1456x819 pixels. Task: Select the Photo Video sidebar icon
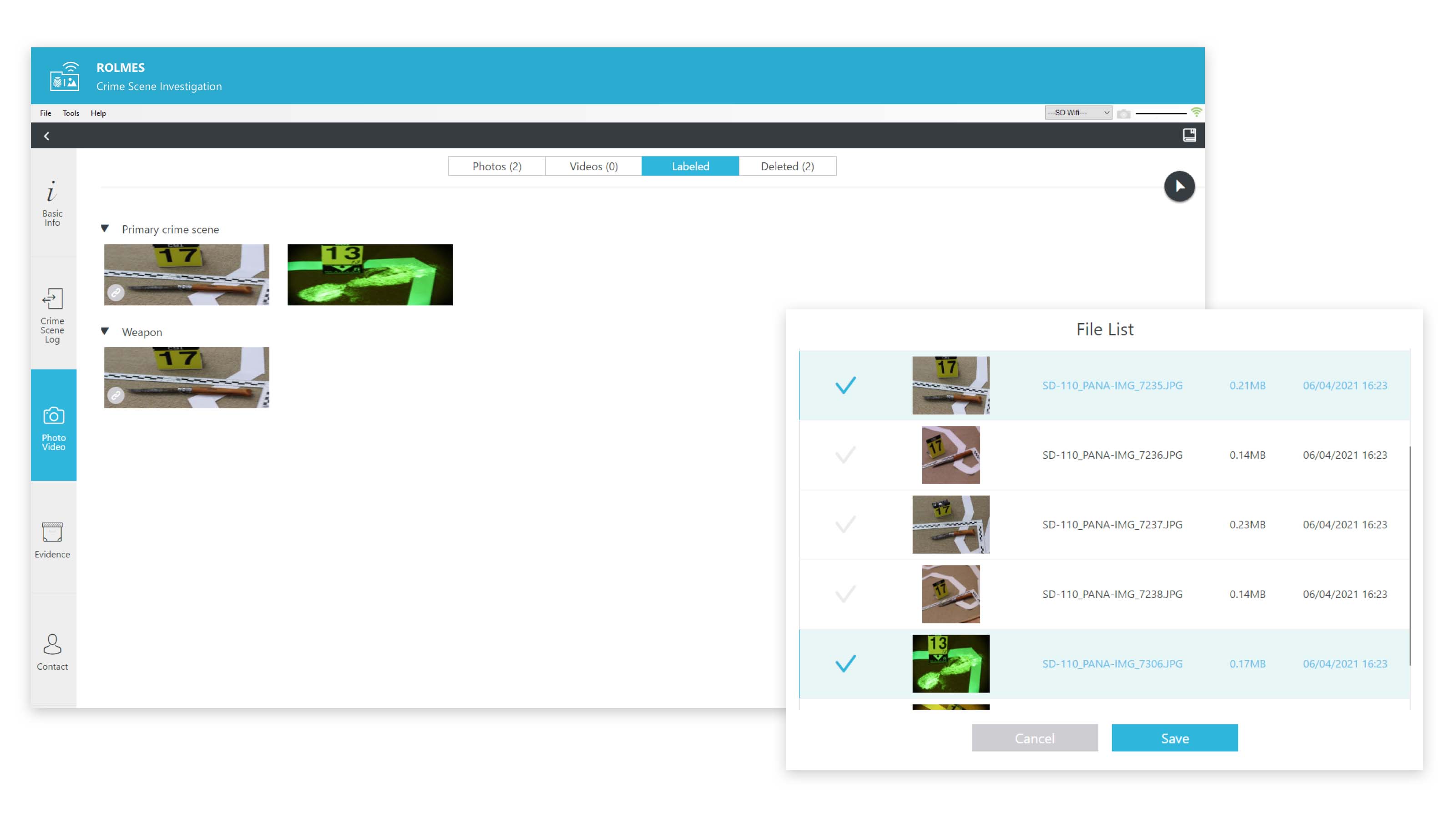(53, 427)
